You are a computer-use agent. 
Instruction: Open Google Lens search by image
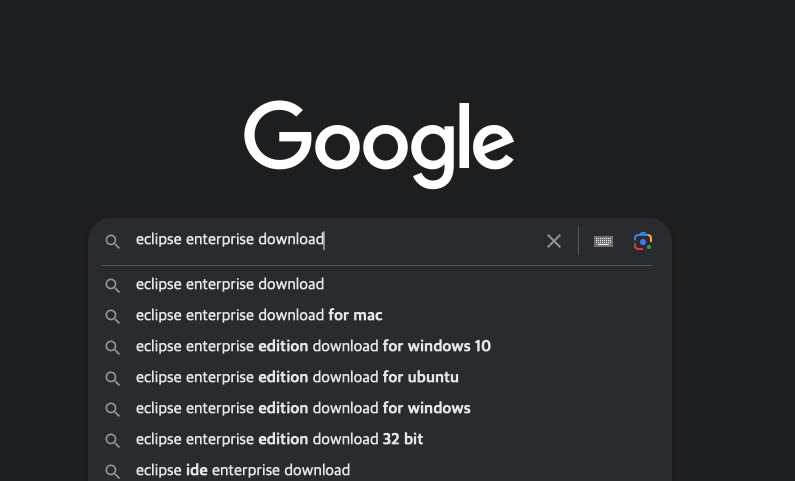[x=643, y=241]
